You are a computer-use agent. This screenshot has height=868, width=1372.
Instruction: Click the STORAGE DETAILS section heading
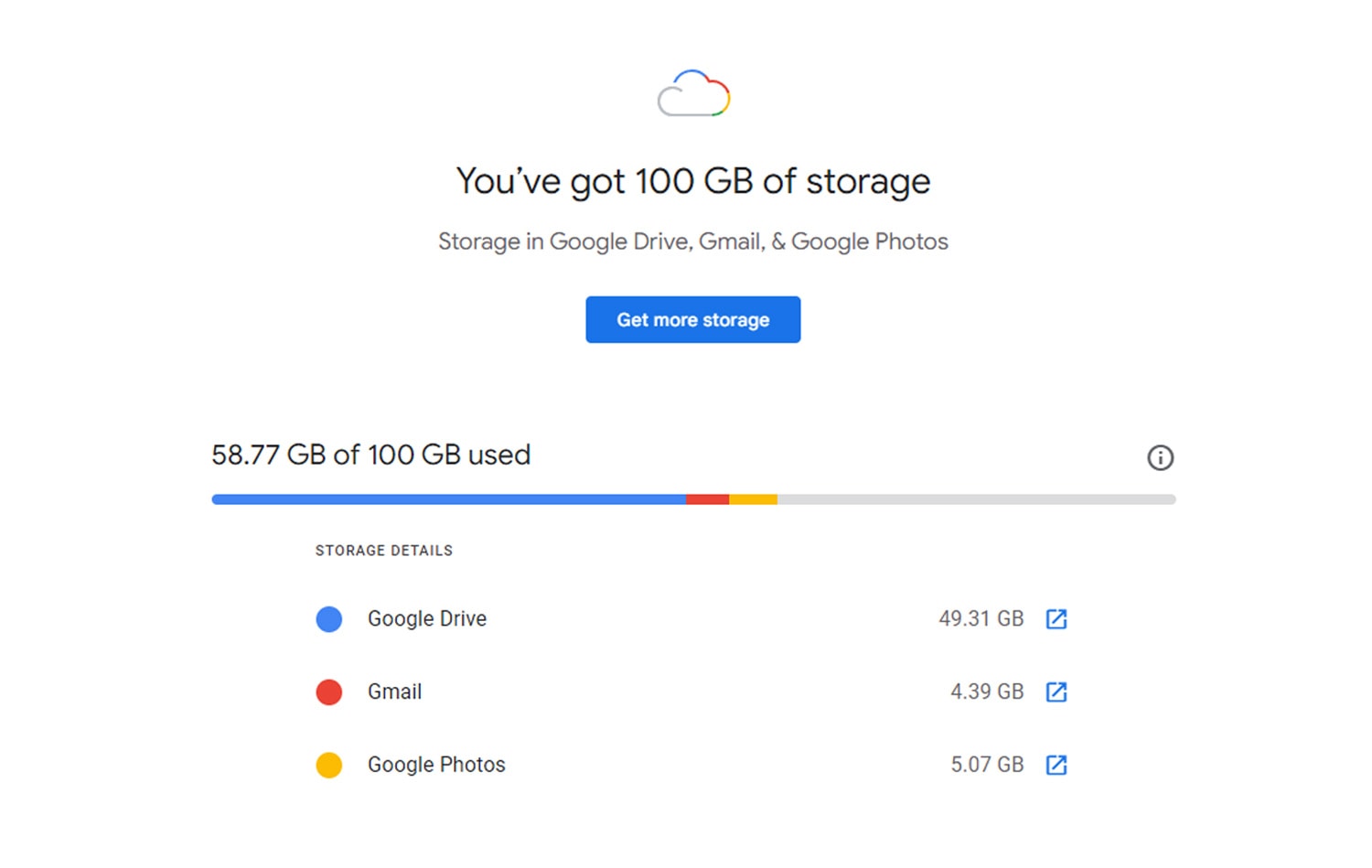[383, 550]
